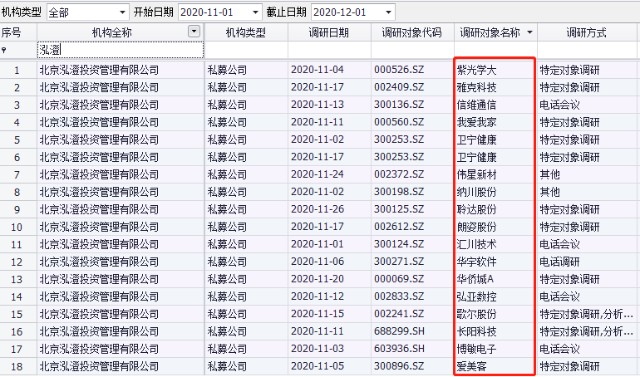Select row number 10

tap(17, 227)
